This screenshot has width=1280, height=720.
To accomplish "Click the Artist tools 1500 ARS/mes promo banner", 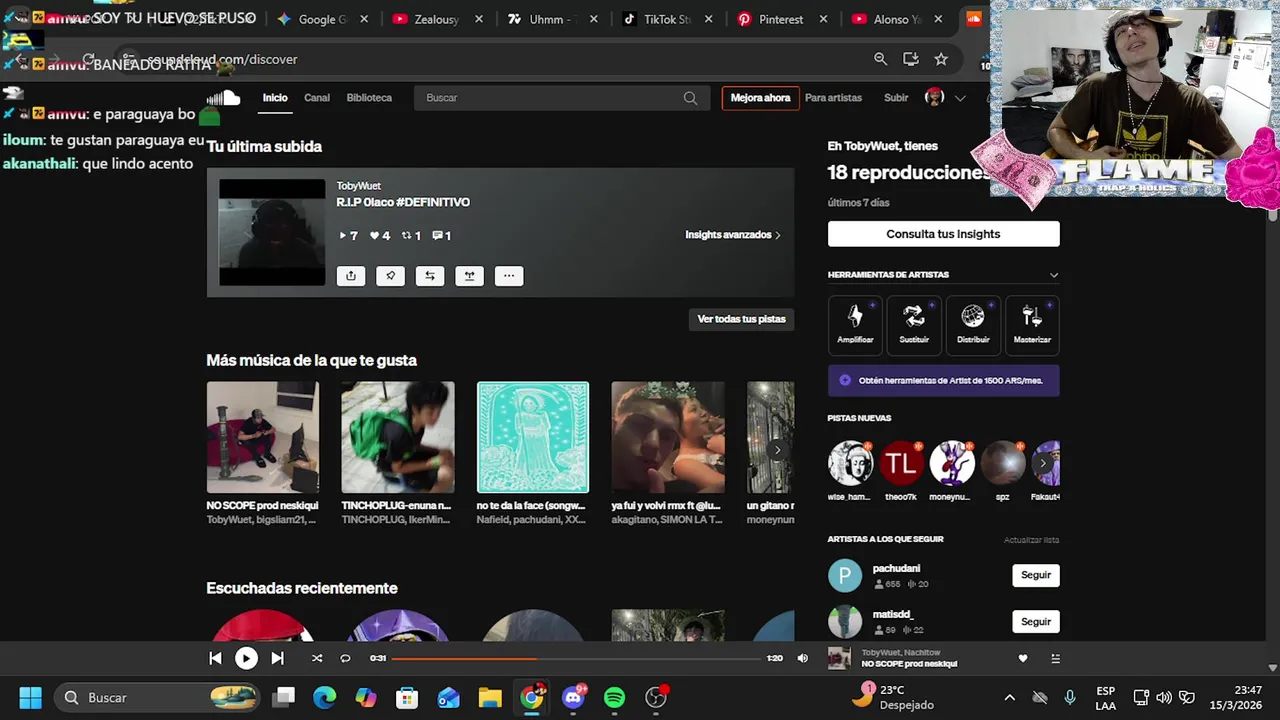I will click(x=943, y=380).
